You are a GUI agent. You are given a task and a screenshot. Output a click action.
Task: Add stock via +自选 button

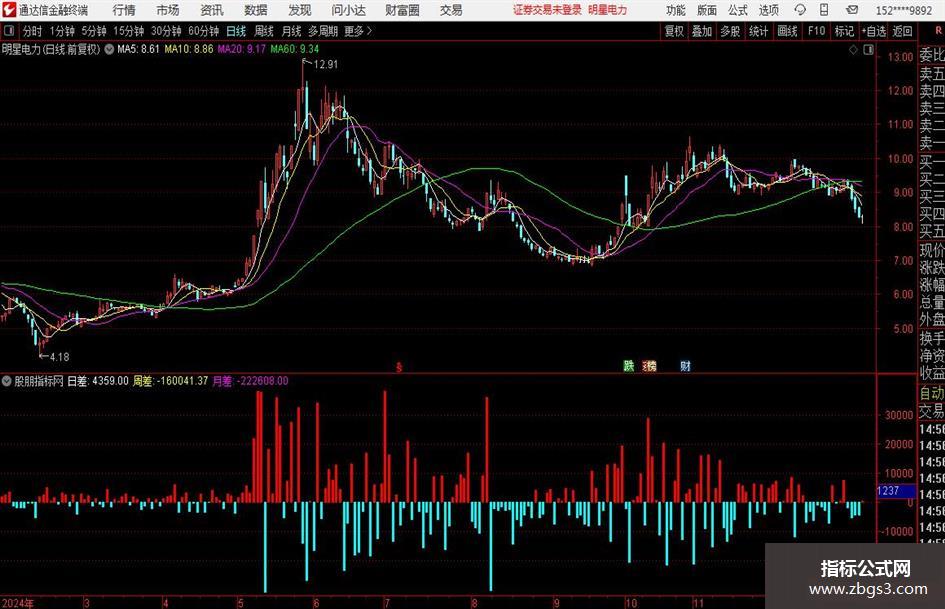click(x=874, y=31)
